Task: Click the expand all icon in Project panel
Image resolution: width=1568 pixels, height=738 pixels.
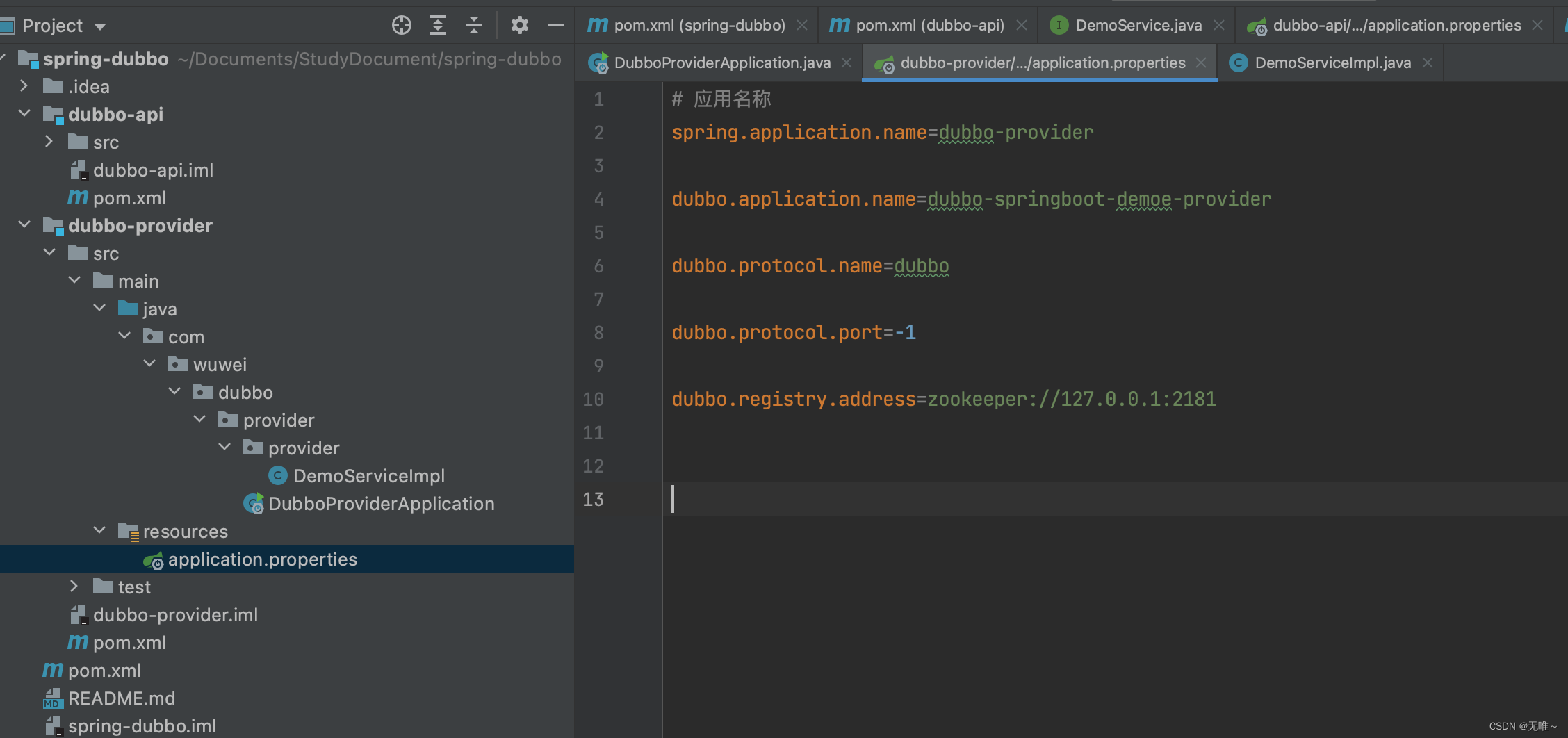Action: point(438,26)
